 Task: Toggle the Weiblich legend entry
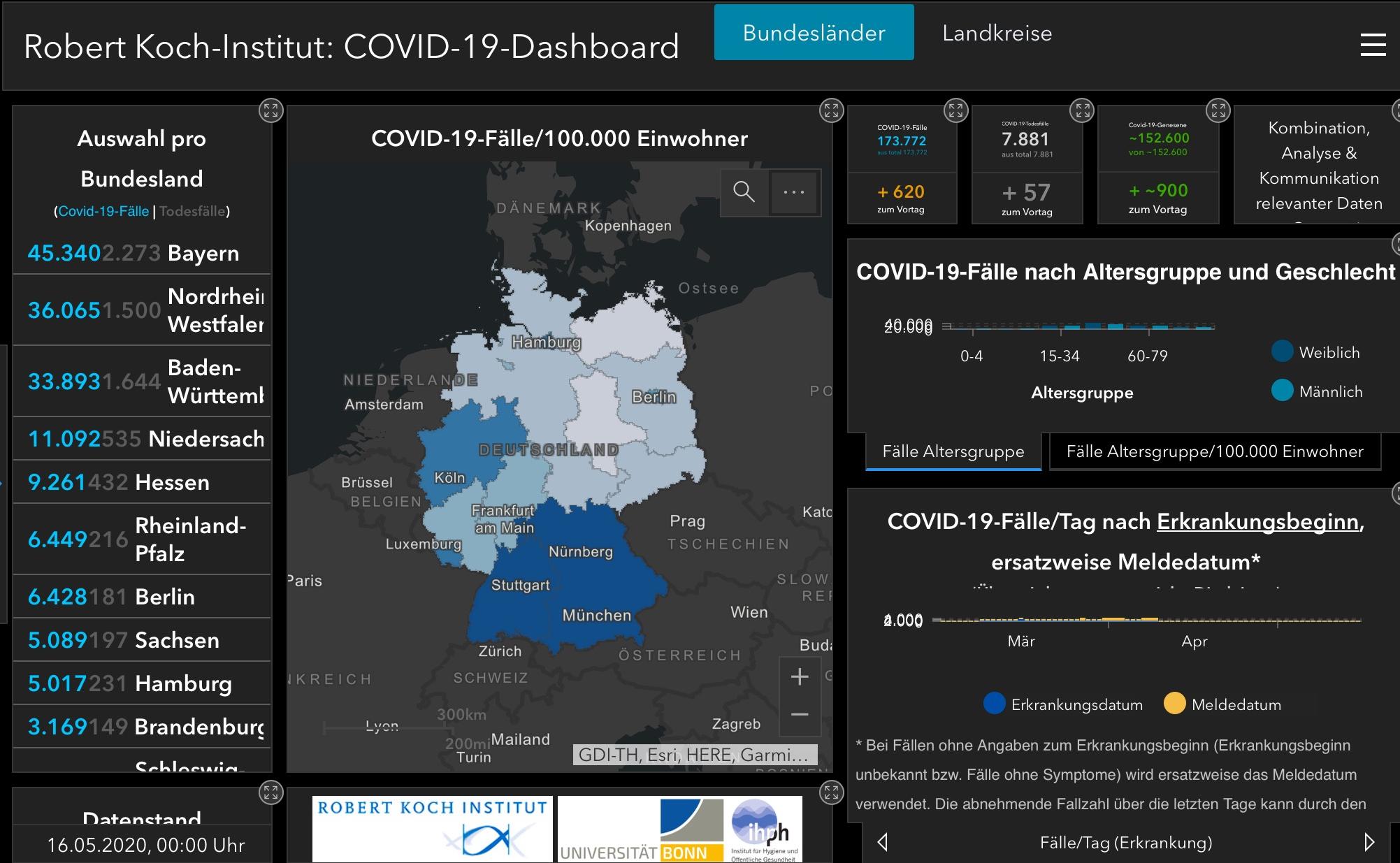tap(1283, 351)
